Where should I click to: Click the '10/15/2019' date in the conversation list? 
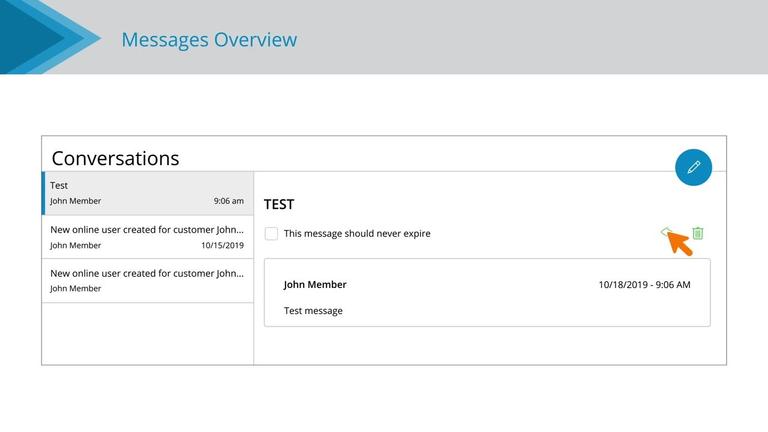222,245
